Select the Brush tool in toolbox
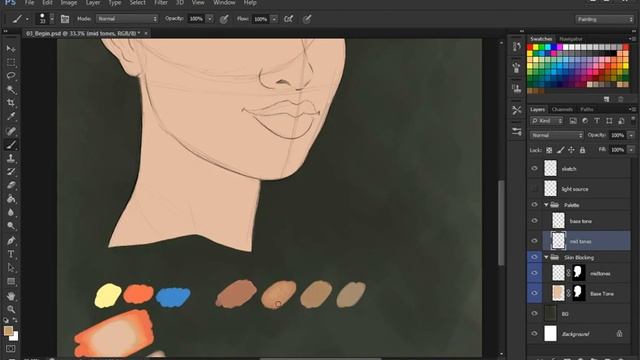The height and width of the screenshot is (360, 640). click(11, 144)
